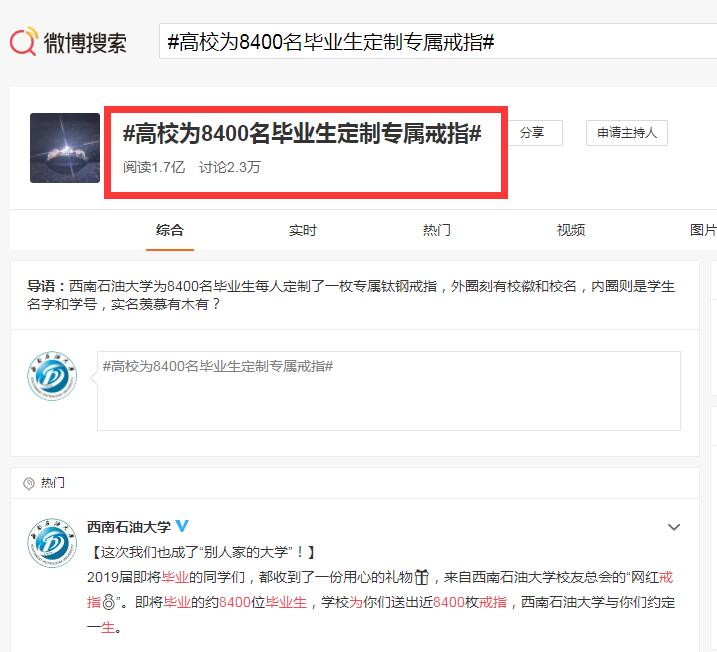Click the Weibo search logo icon
Screen dimensions: 717x652
pyautogui.click(x=25, y=43)
